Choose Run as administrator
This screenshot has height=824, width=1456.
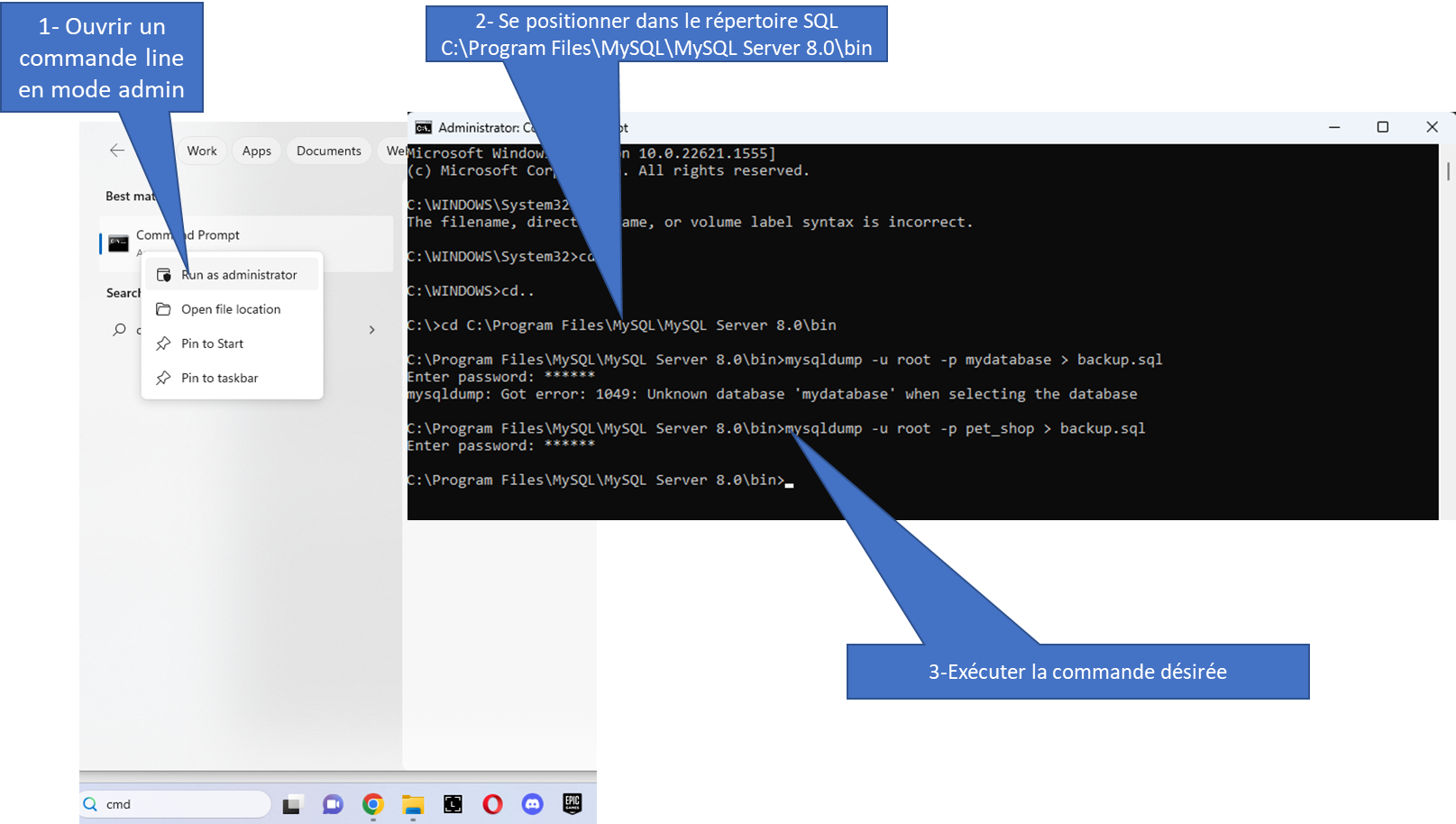click(233, 275)
